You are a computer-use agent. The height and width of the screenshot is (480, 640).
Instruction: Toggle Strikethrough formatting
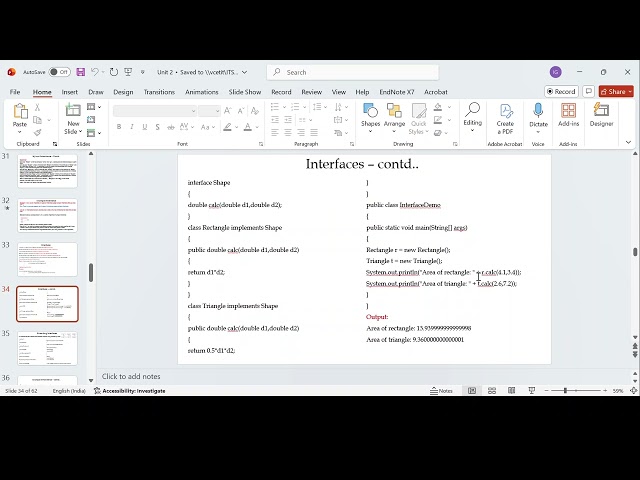[x=171, y=127]
